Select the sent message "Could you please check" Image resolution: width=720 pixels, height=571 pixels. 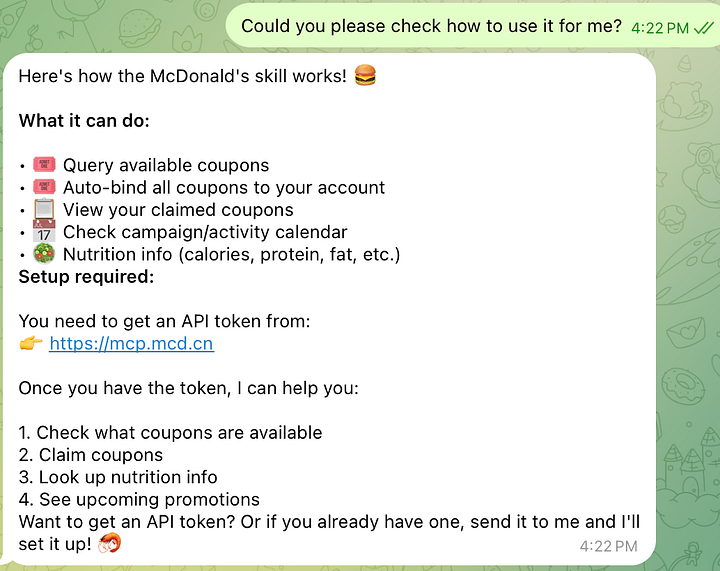click(x=431, y=26)
